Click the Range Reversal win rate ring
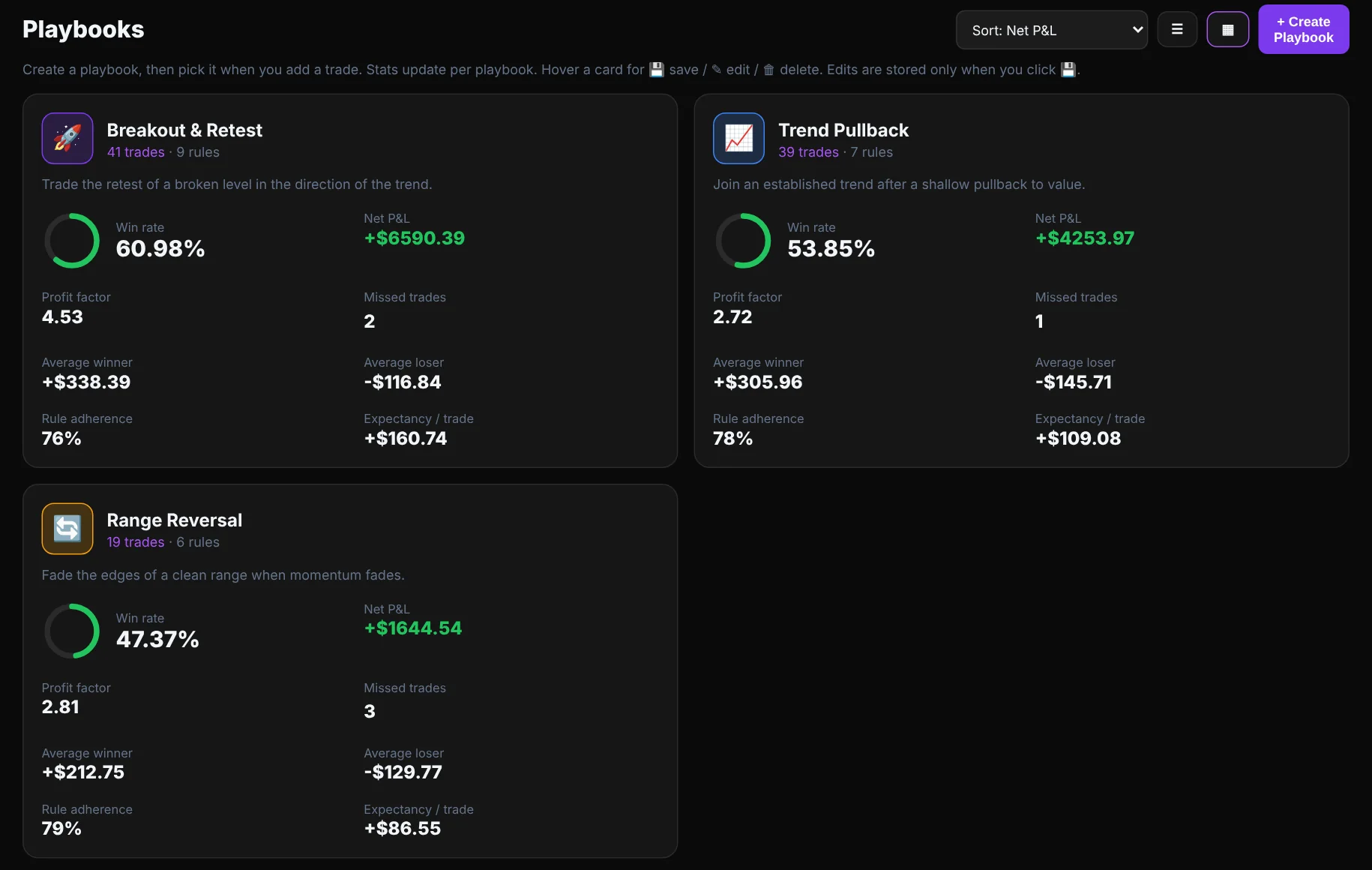Viewport: 1372px width, 870px height. coord(72,631)
